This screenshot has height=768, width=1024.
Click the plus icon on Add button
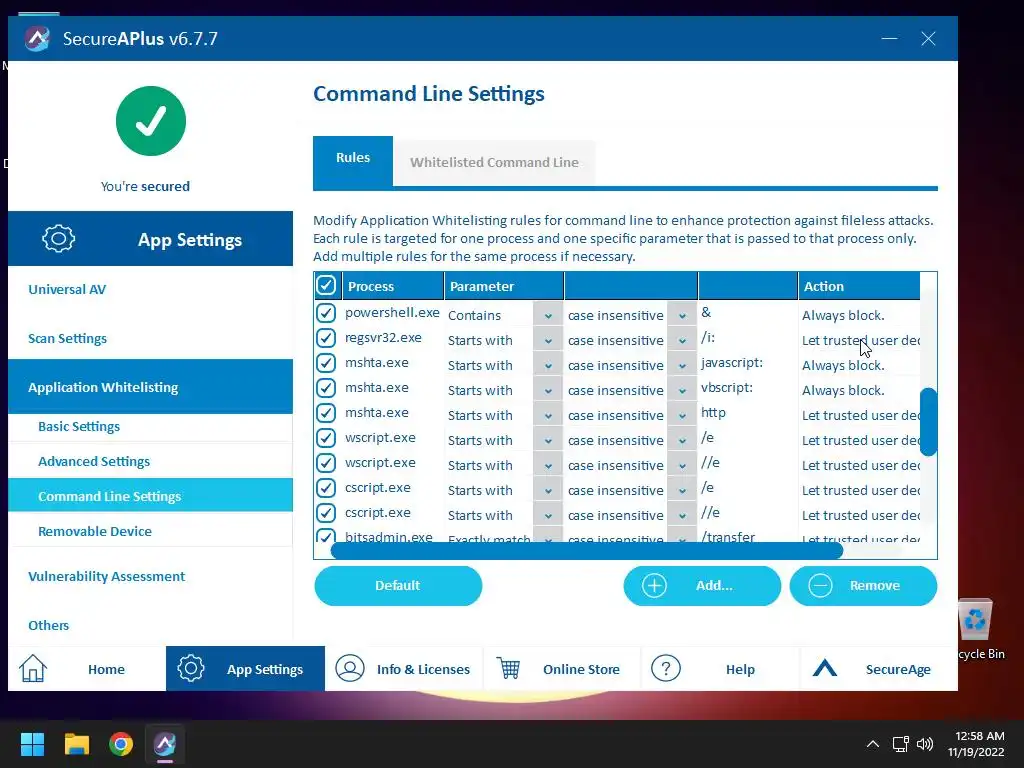coord(654,586)
